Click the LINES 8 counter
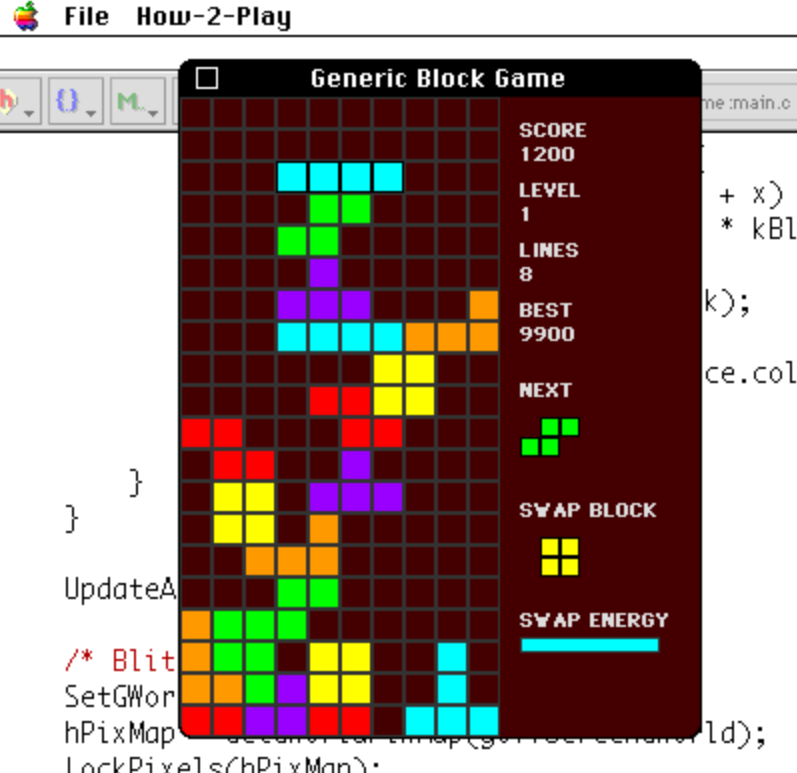Image resolution: width=797 pixels, height=773 pixels. (548, 262)
